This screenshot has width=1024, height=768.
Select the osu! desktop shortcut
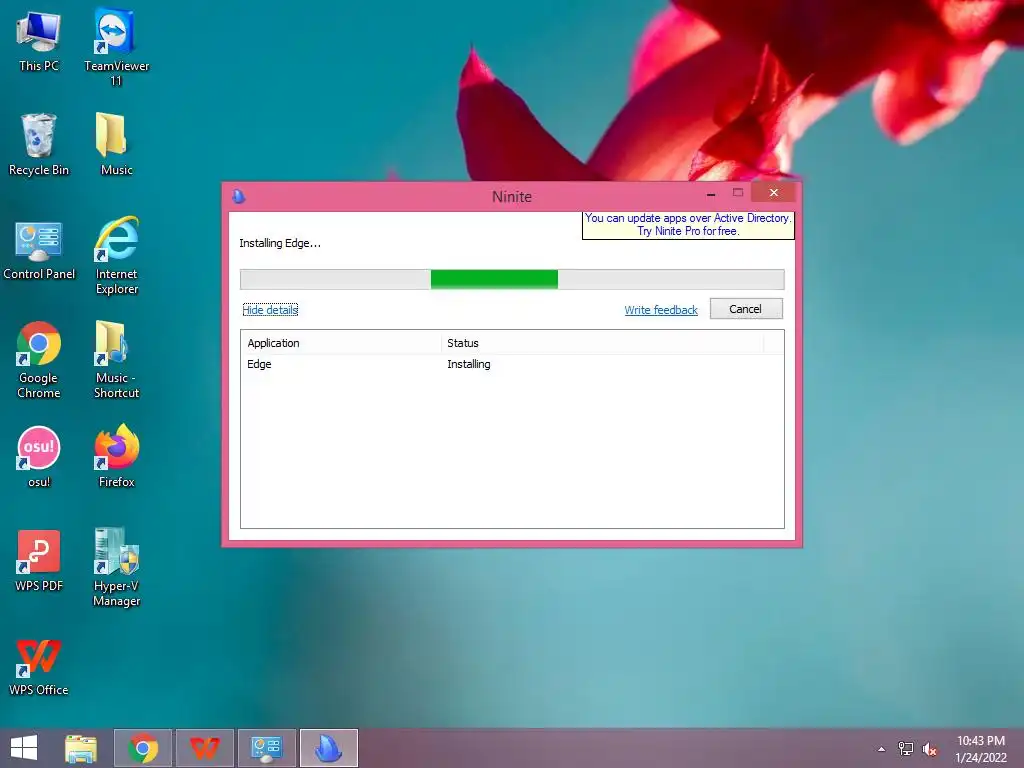coord(39,456)
